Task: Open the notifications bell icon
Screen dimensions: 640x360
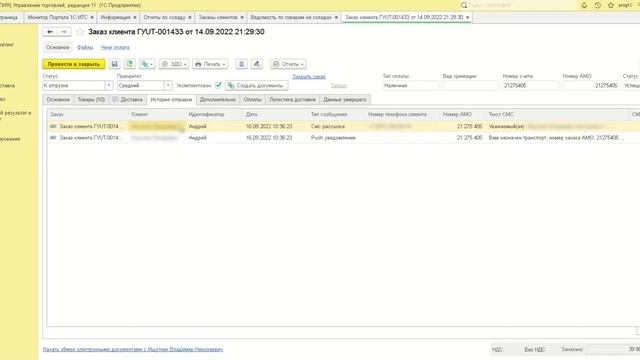Action: pyautogui.click(x=584, y=5)
